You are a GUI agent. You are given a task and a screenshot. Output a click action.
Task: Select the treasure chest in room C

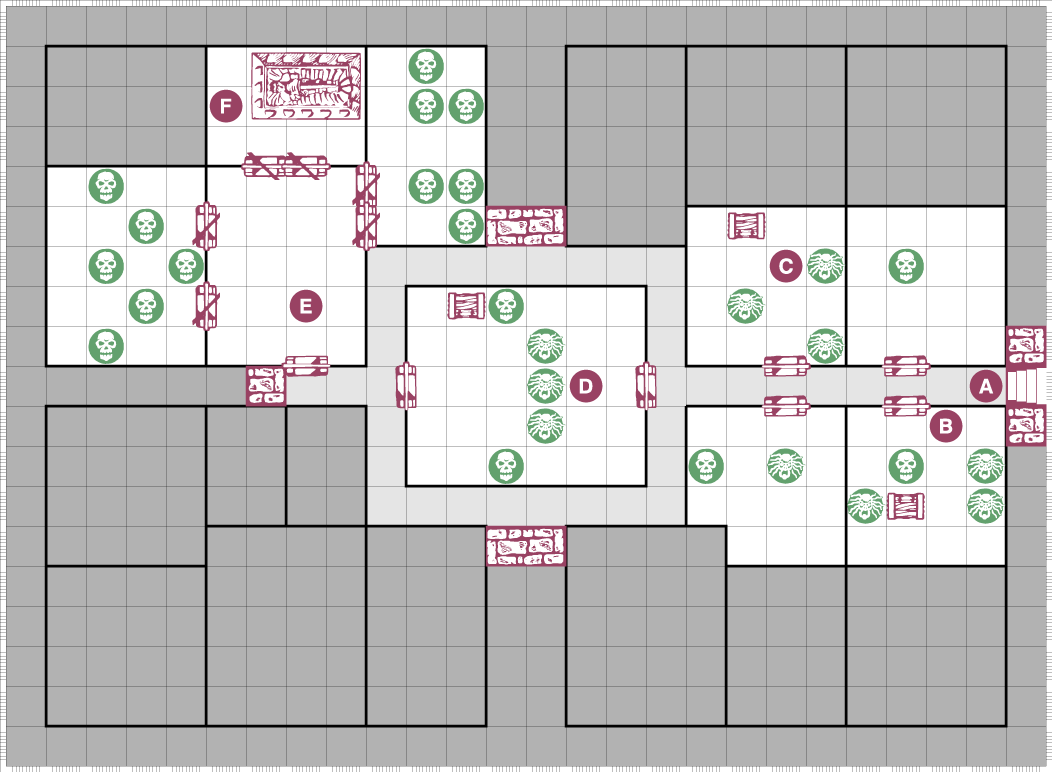(x=746, y=226)
